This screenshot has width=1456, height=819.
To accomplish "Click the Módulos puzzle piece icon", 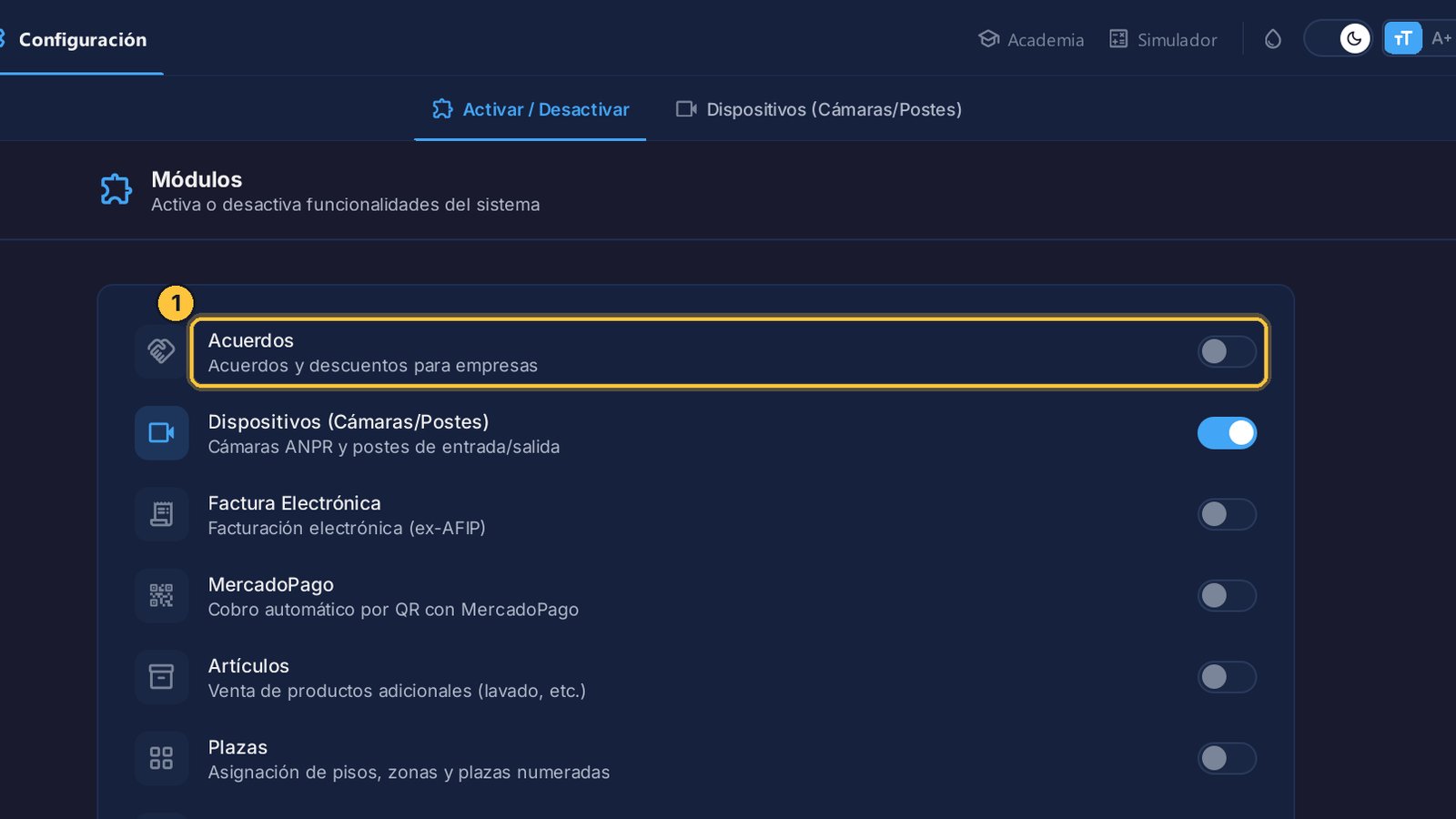I will tap(116, 189).
